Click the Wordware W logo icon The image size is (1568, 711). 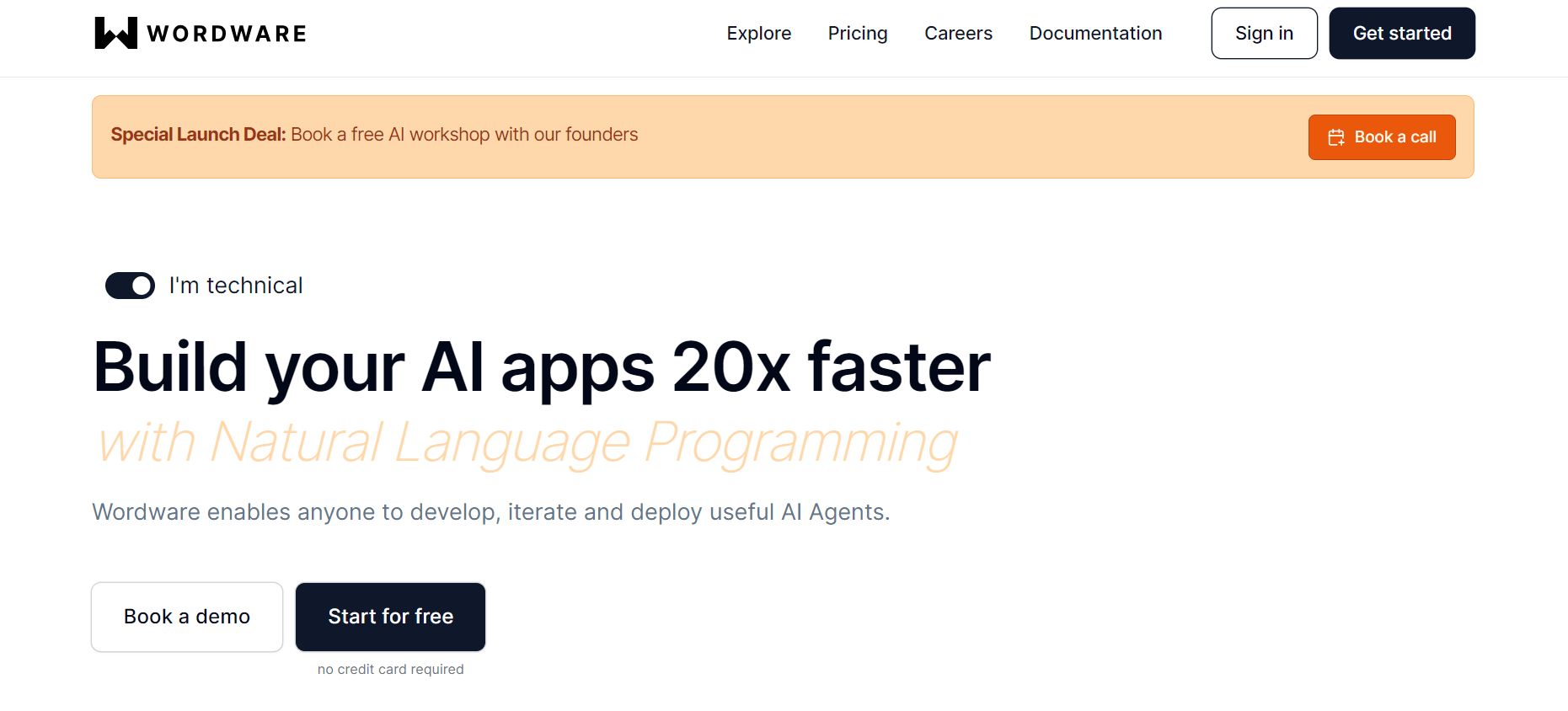(x=116, y=33)
